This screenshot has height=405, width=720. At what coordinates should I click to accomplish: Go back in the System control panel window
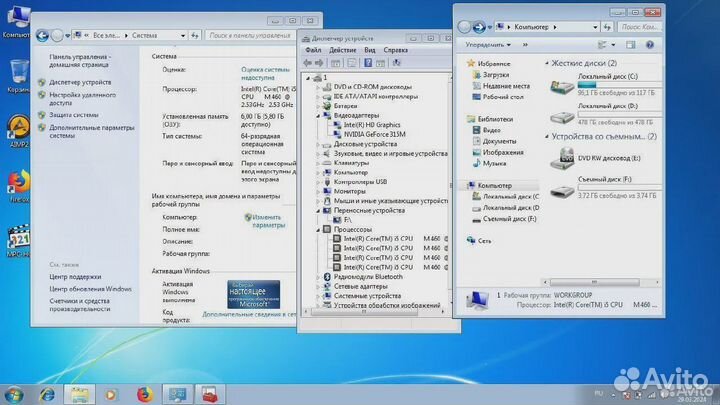[x=42, y=35]
